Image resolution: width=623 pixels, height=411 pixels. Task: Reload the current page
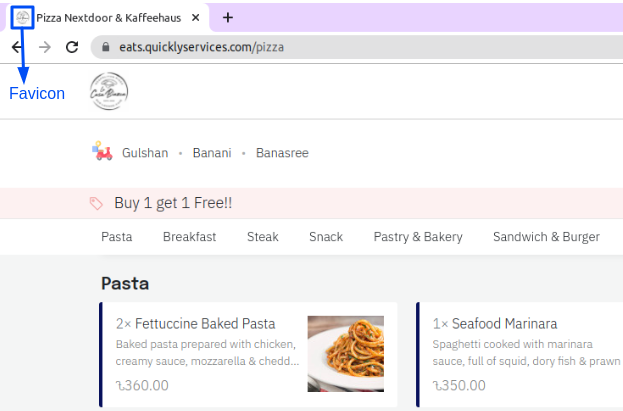point(72,47)
